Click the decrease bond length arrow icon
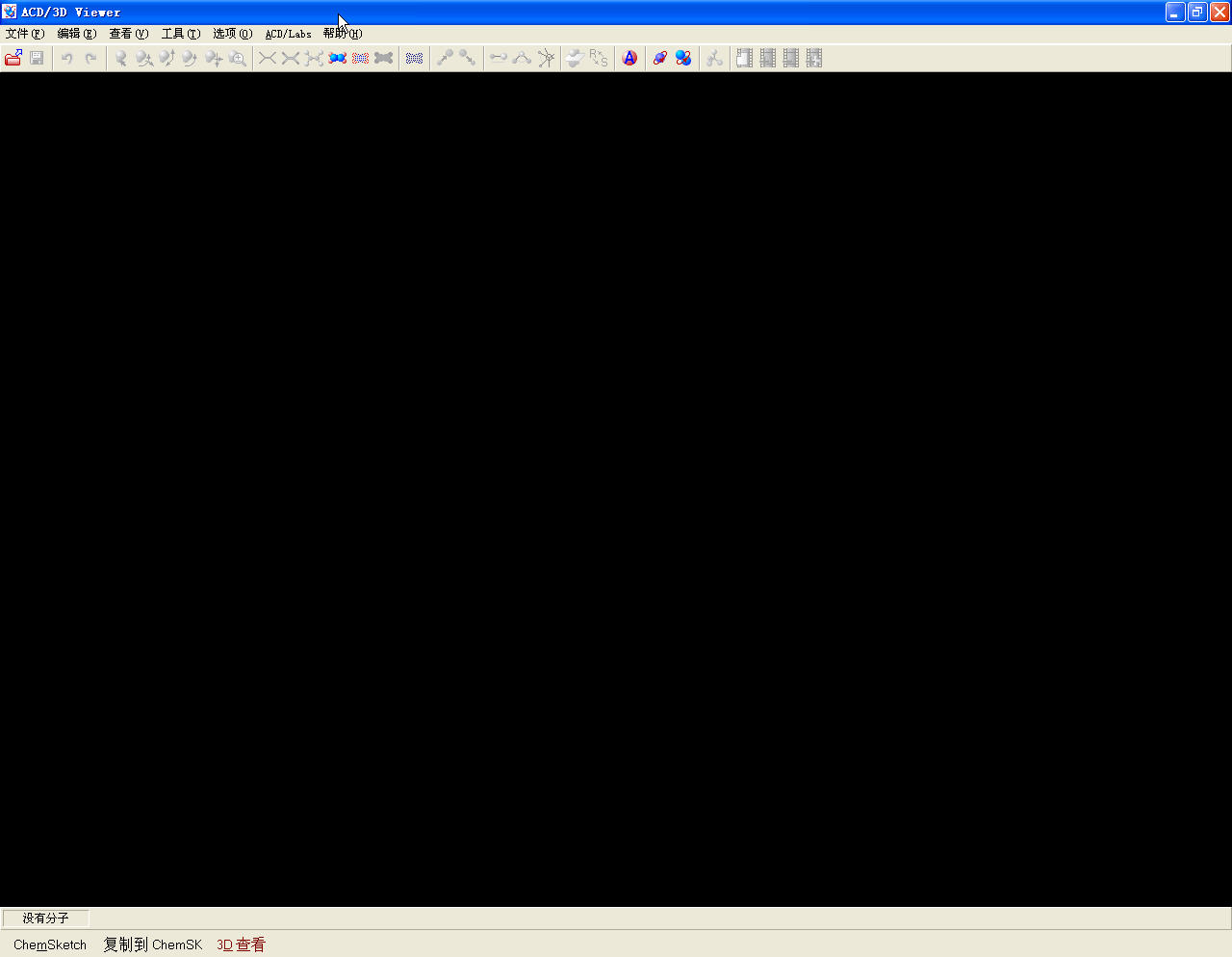1232x957 pixels. point(468,58)
